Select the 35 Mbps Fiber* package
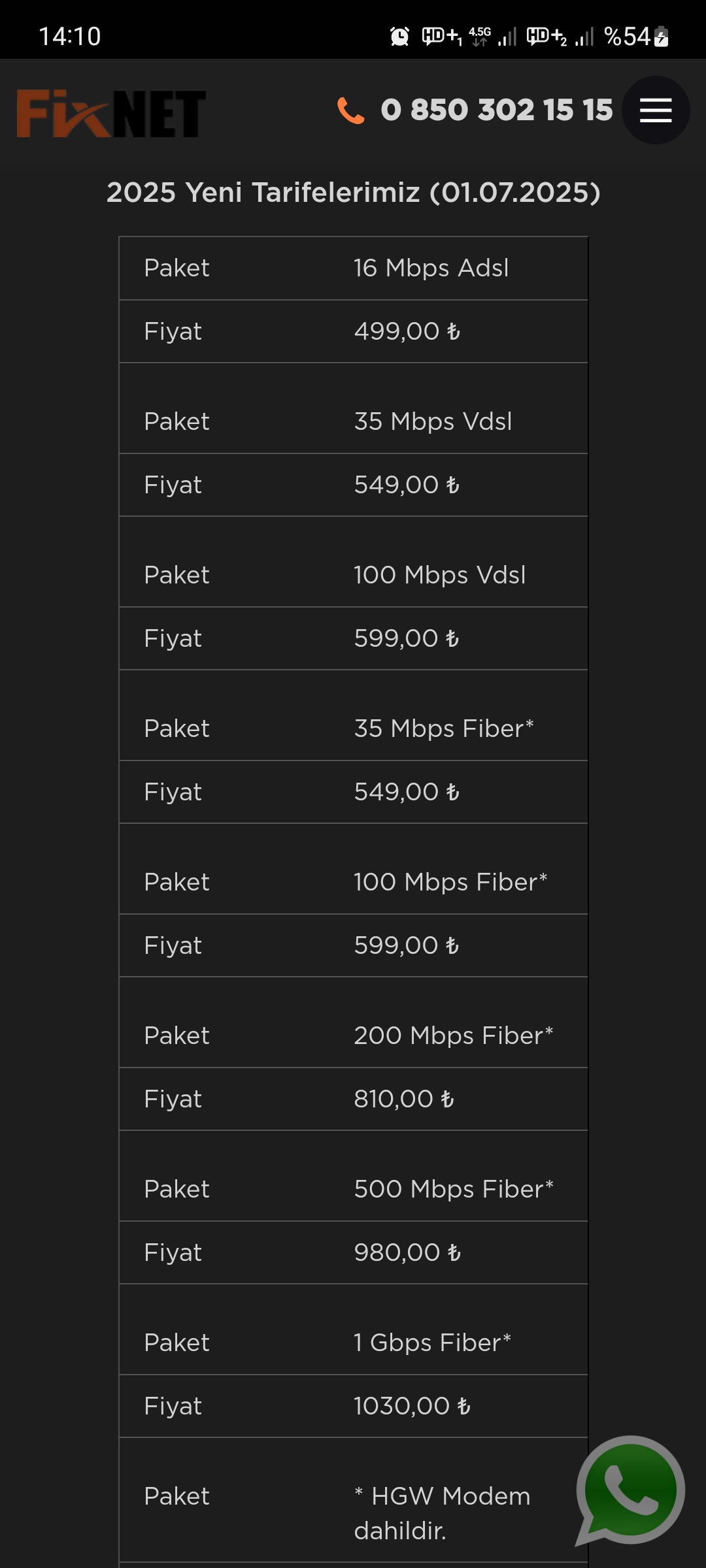706x1568 pixels. coord(444,728)
